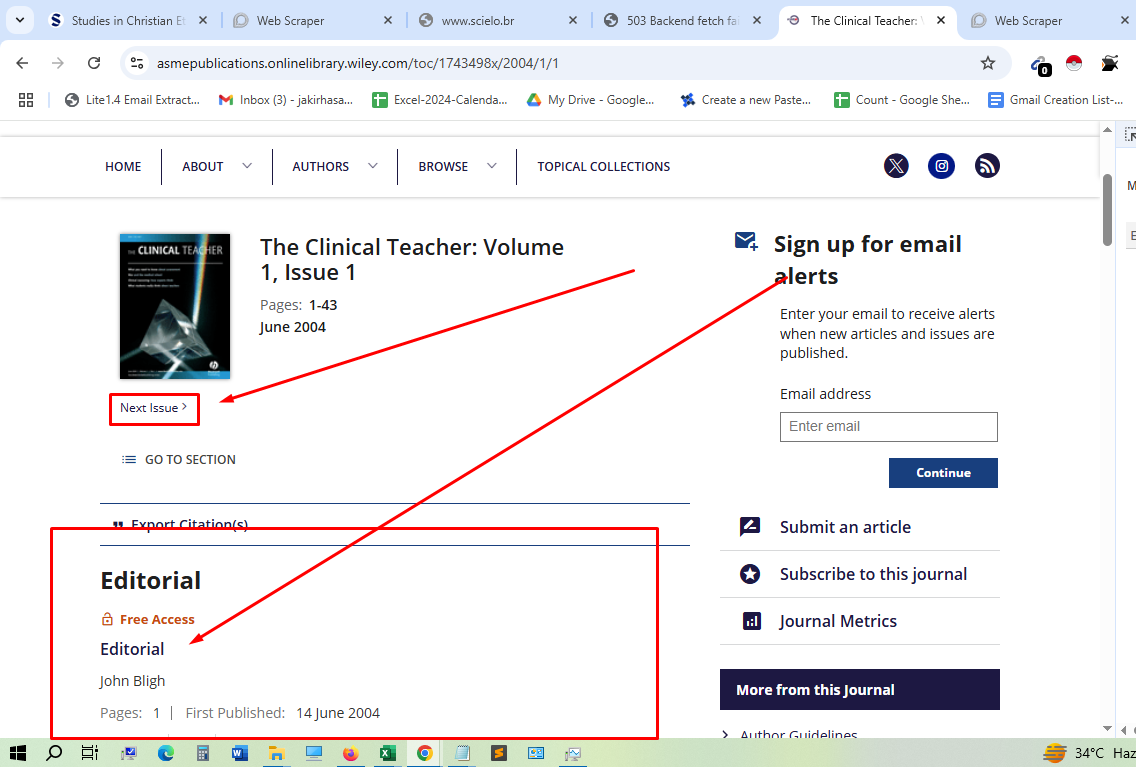Click the Enter email input field
1136x767 pixels.
tap(888, 427)
